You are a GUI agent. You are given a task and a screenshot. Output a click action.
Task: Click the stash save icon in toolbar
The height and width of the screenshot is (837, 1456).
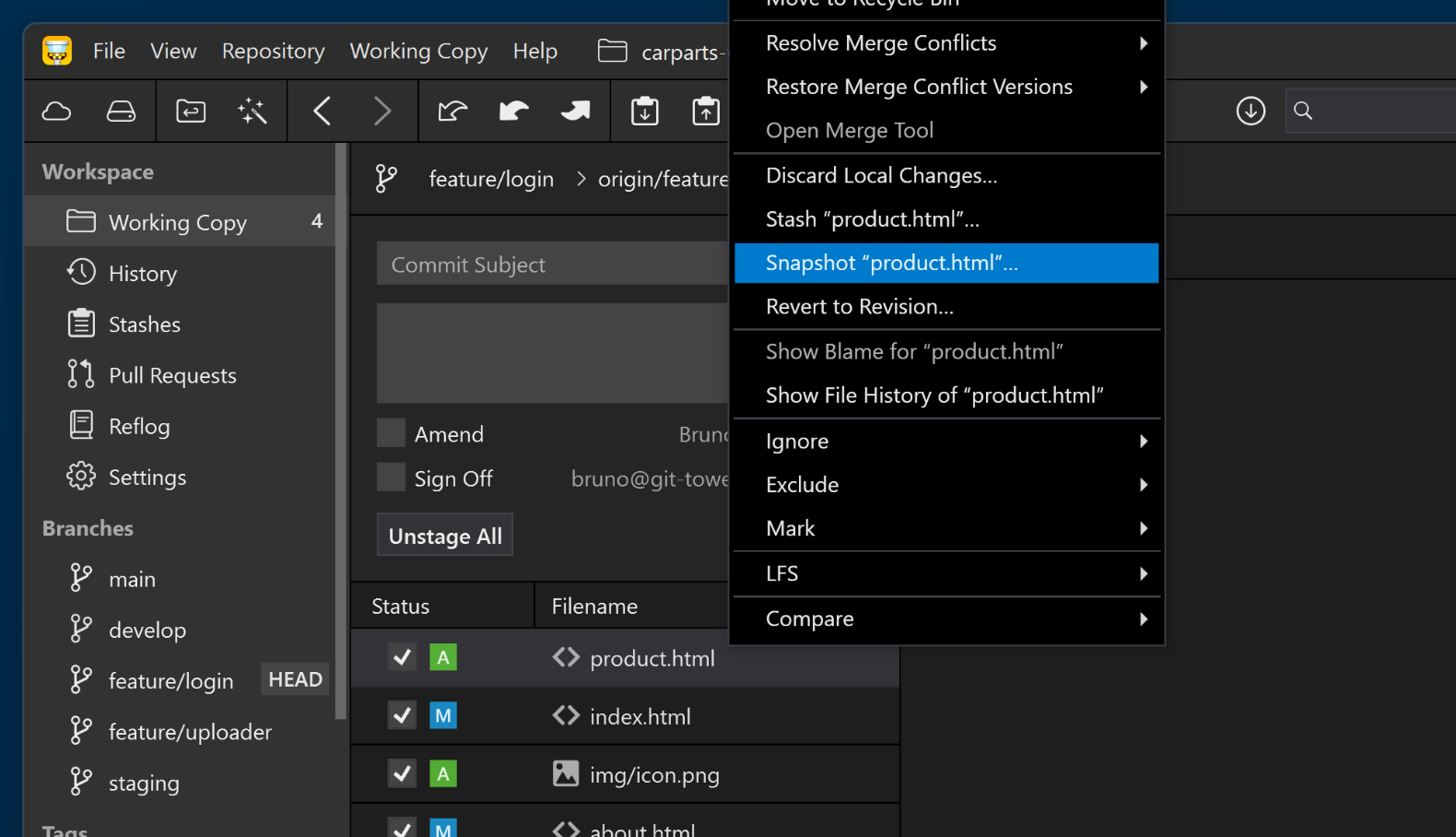pos(644,112)
